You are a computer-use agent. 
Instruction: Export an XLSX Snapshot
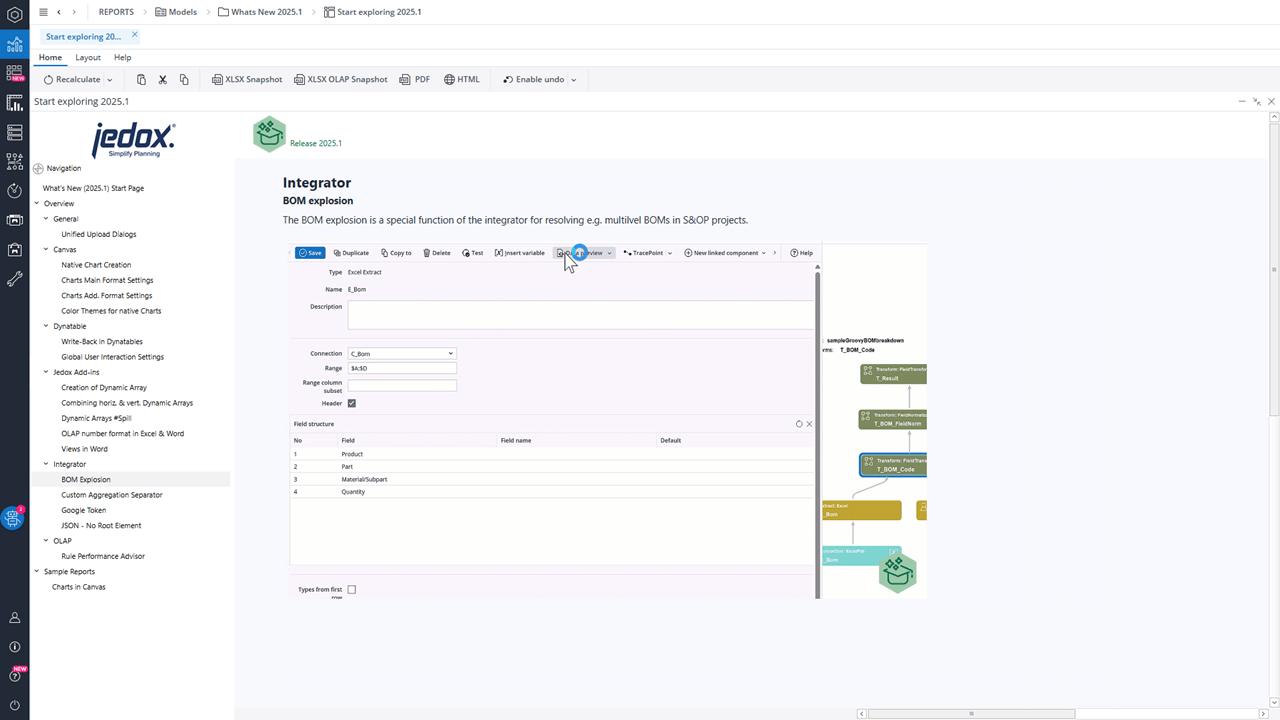pyautogui.click(x=247, y=80)
